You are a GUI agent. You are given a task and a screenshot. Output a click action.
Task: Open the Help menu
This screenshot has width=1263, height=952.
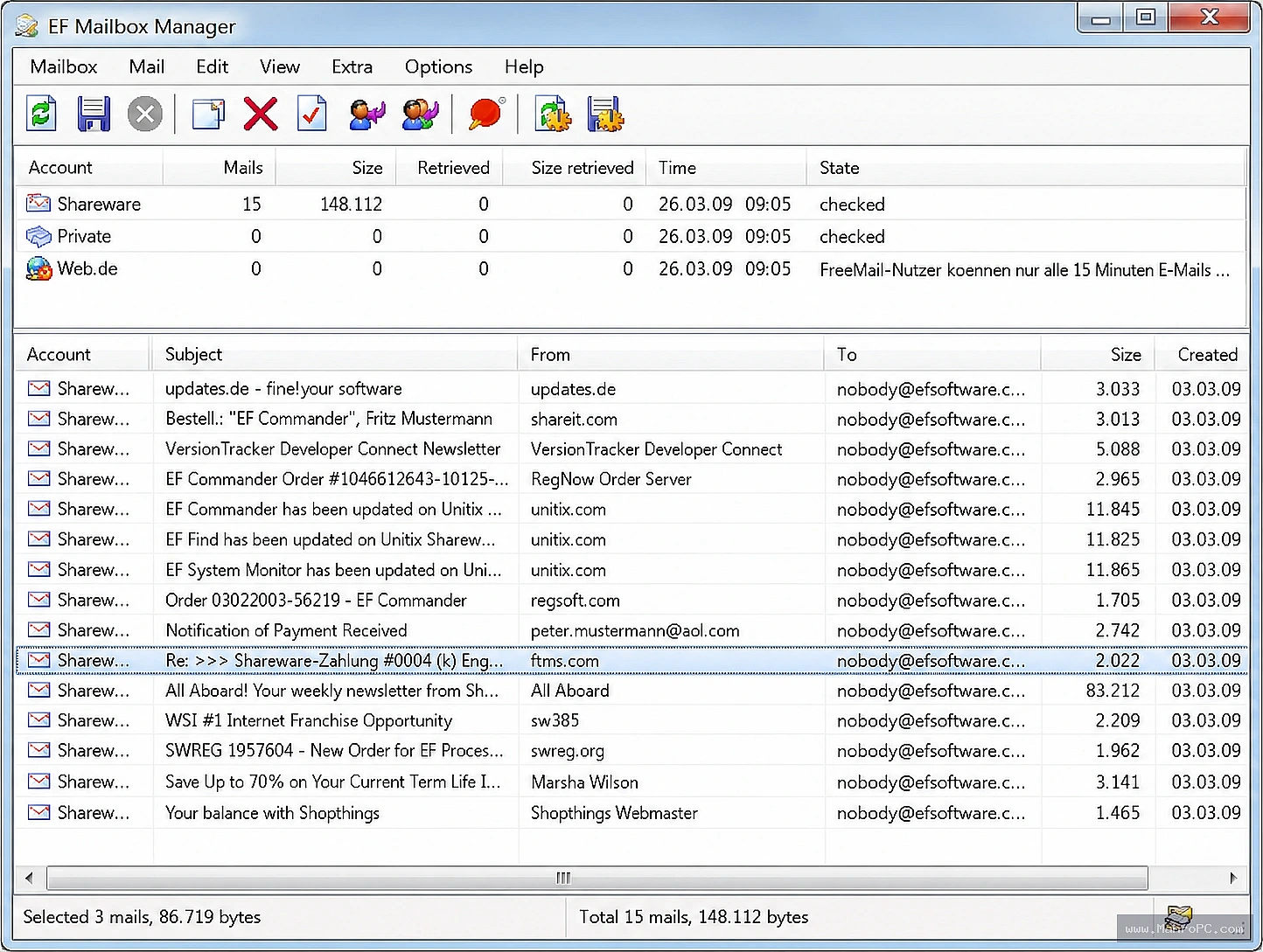524,66
